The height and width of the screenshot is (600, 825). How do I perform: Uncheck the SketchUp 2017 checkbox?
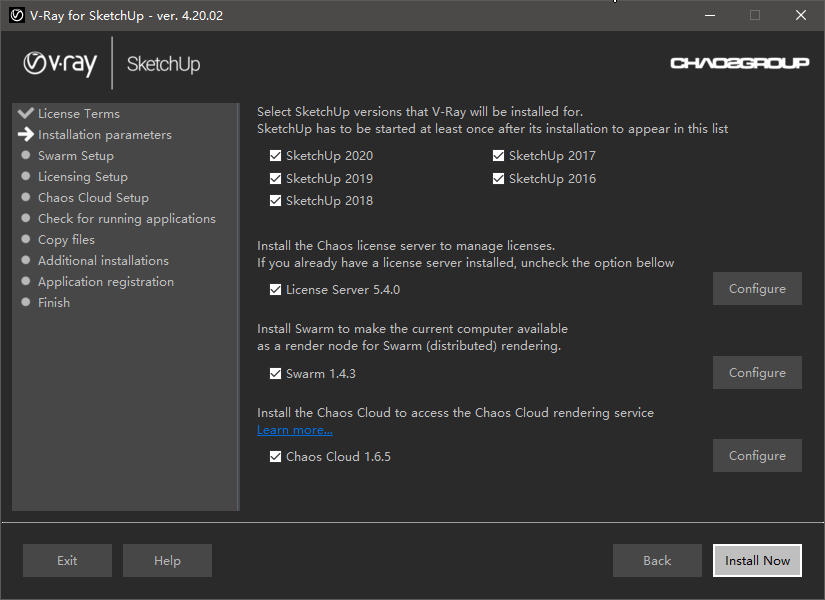(x=498, y=155)
